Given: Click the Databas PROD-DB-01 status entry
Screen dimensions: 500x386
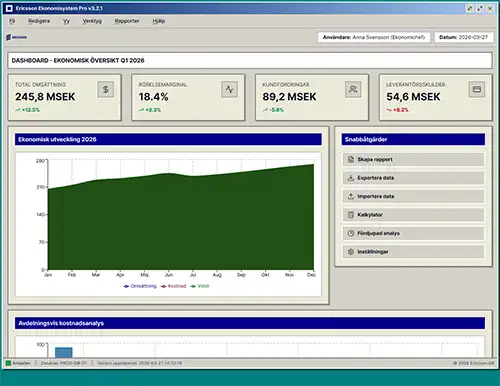Looking at the screenshot, I should [64, 363].
